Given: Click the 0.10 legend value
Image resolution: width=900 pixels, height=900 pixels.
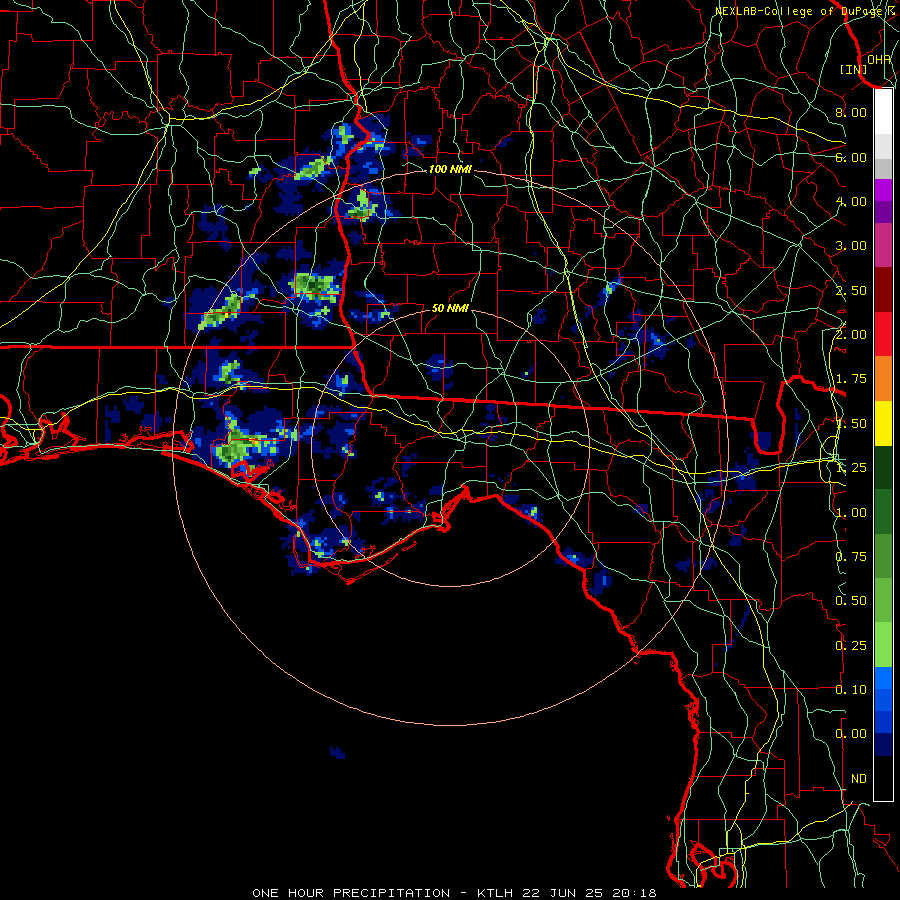Looking at the screenshot, I should (851, 690).
